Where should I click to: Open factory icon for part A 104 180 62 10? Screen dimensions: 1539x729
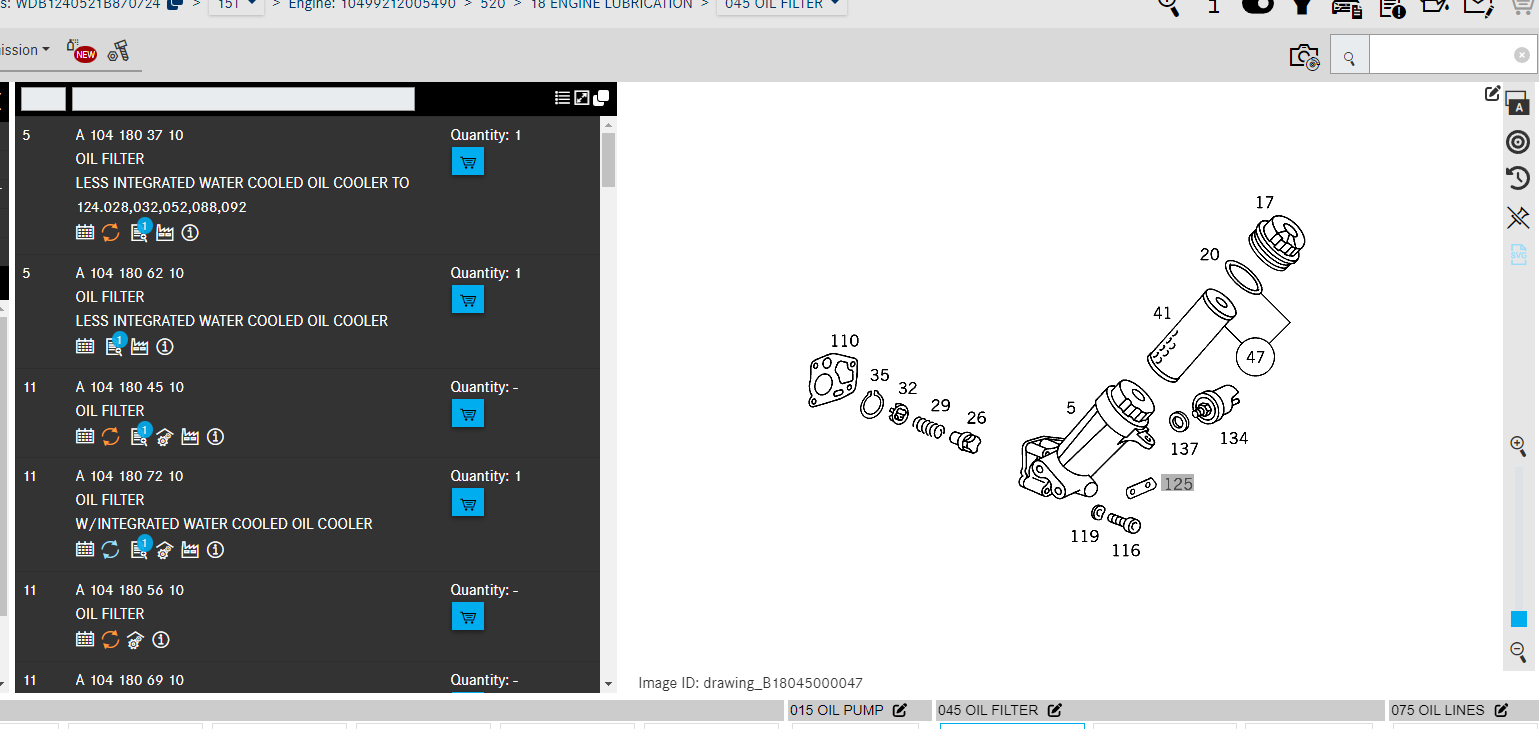(140, 346)
